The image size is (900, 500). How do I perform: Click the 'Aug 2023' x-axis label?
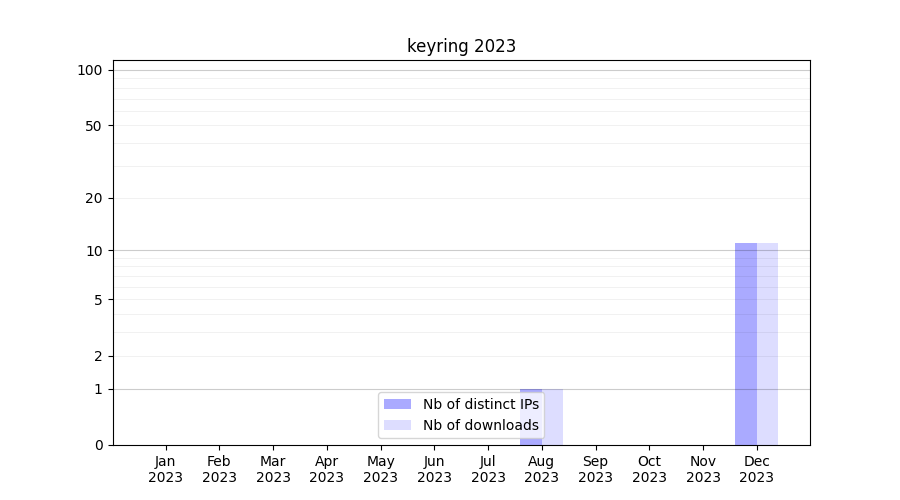542,469
